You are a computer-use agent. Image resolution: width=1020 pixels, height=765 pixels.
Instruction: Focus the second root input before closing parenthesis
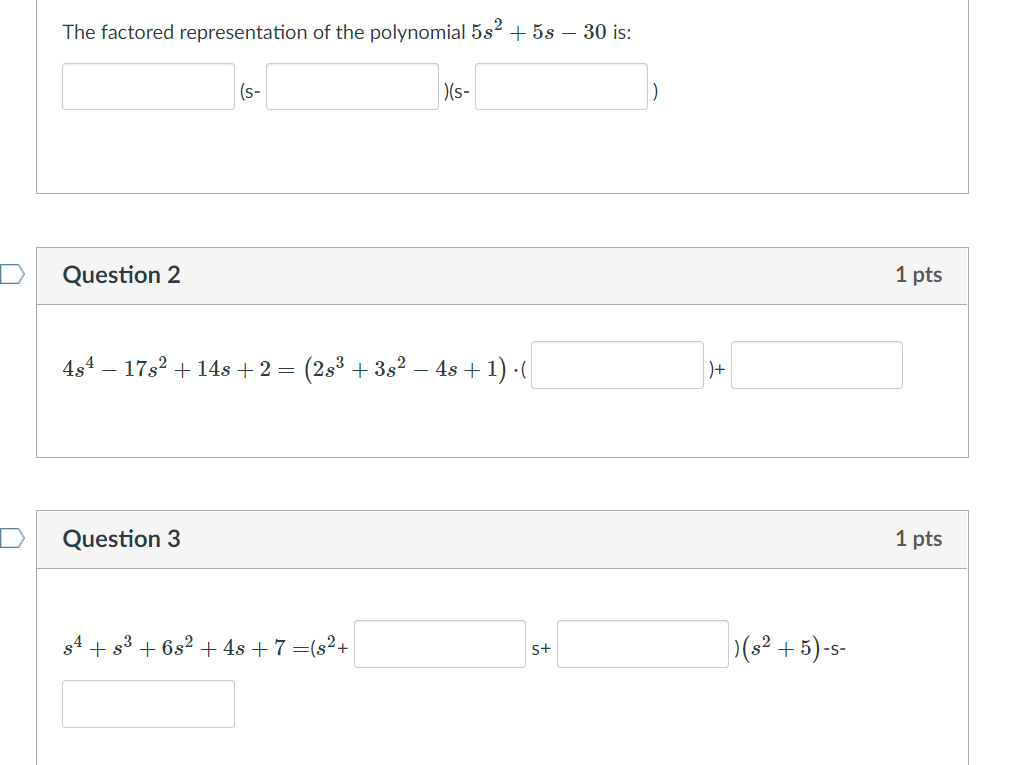point(561,87)
